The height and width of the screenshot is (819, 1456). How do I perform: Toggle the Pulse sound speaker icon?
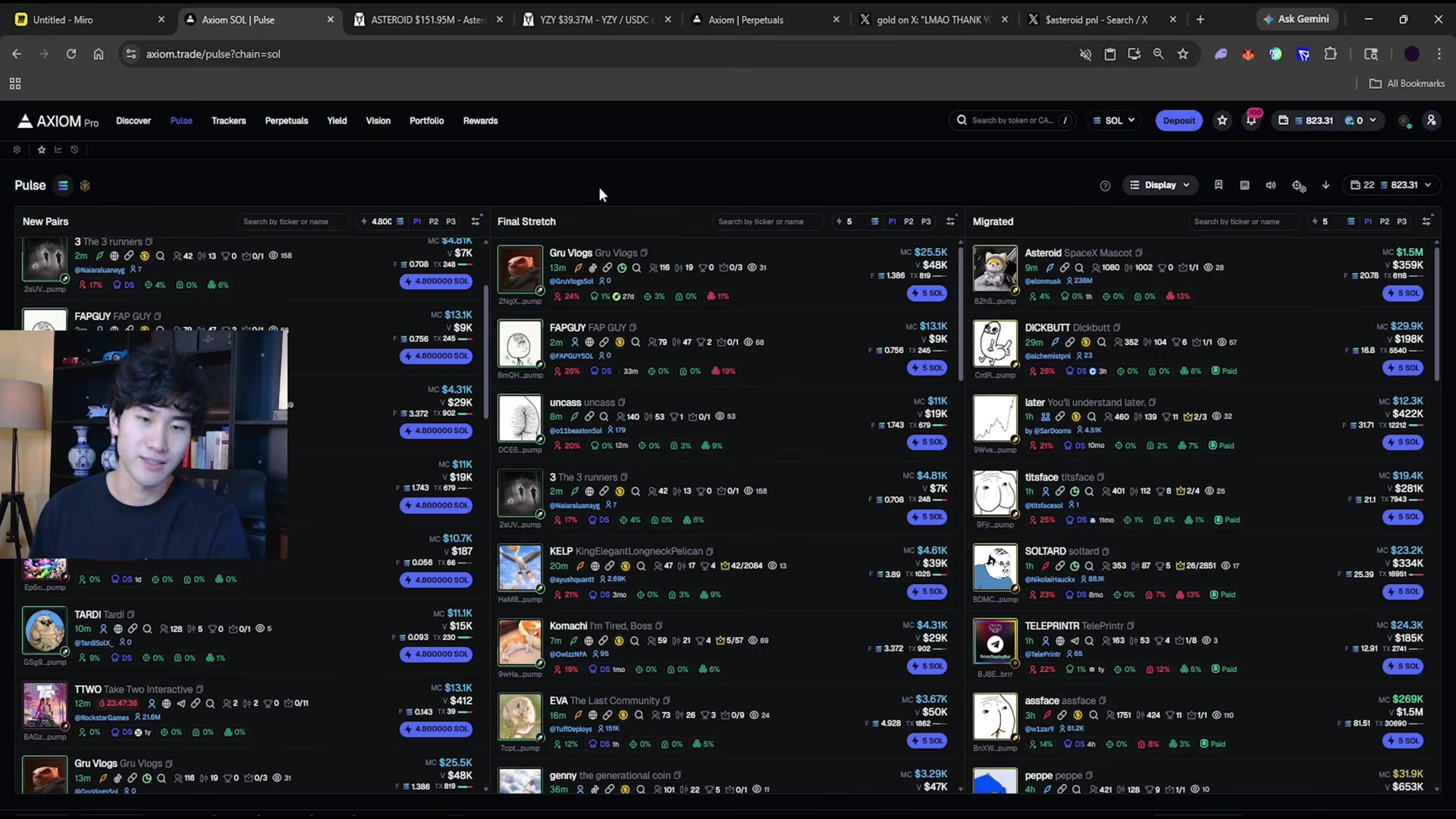coord(1271,185)
